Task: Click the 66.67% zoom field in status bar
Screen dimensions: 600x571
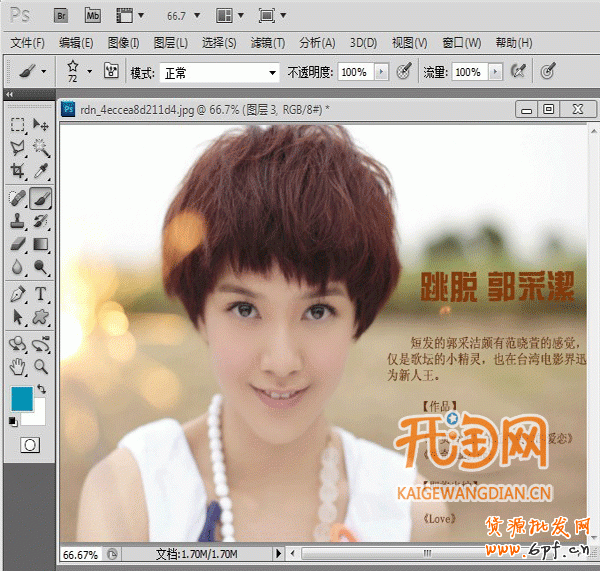Action: pos(80,553)
